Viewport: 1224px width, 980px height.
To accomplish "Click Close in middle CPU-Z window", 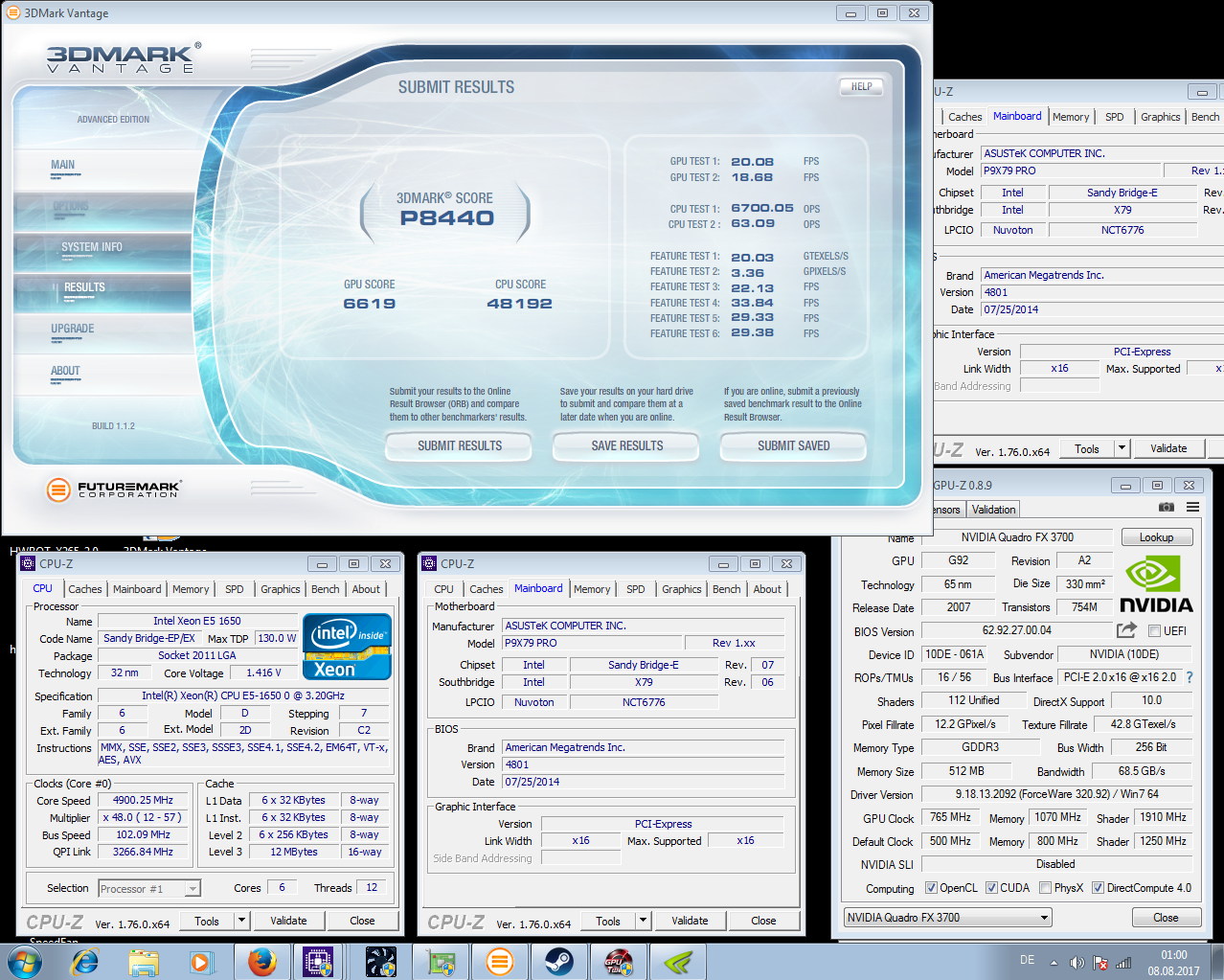I will (x=763, y=921).
